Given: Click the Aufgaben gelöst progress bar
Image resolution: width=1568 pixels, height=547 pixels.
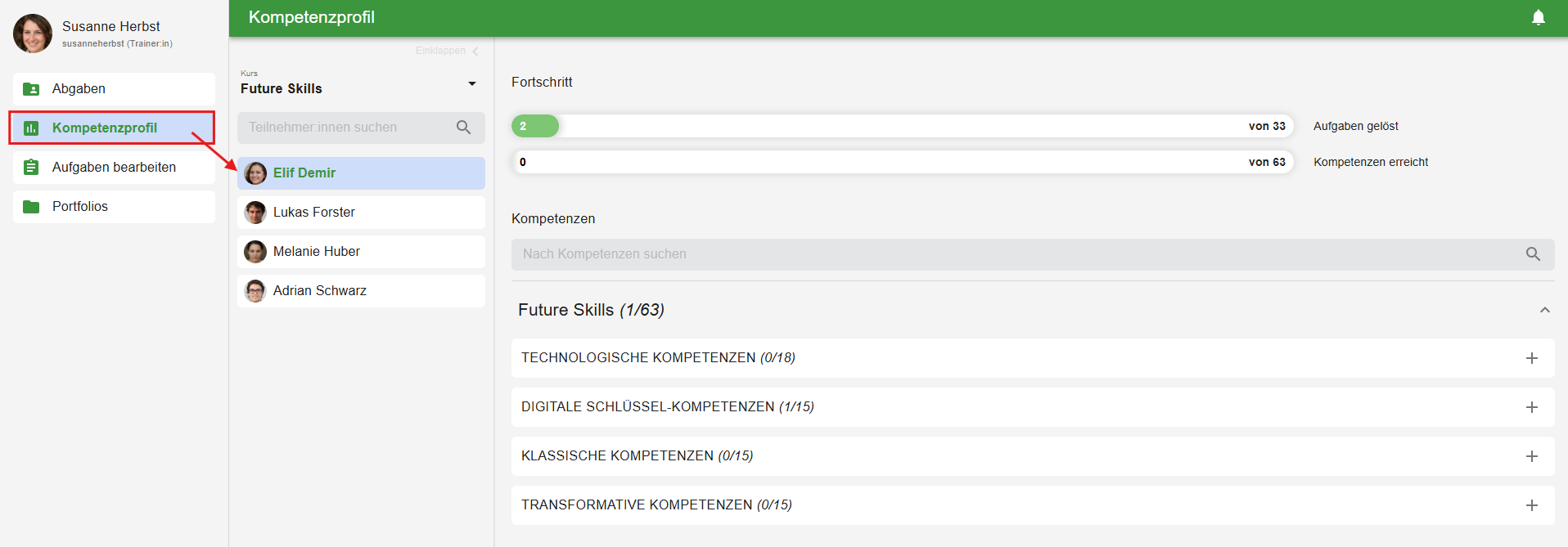Looking at the screenshot, I should pyautogui.click(x=902, y=126).
